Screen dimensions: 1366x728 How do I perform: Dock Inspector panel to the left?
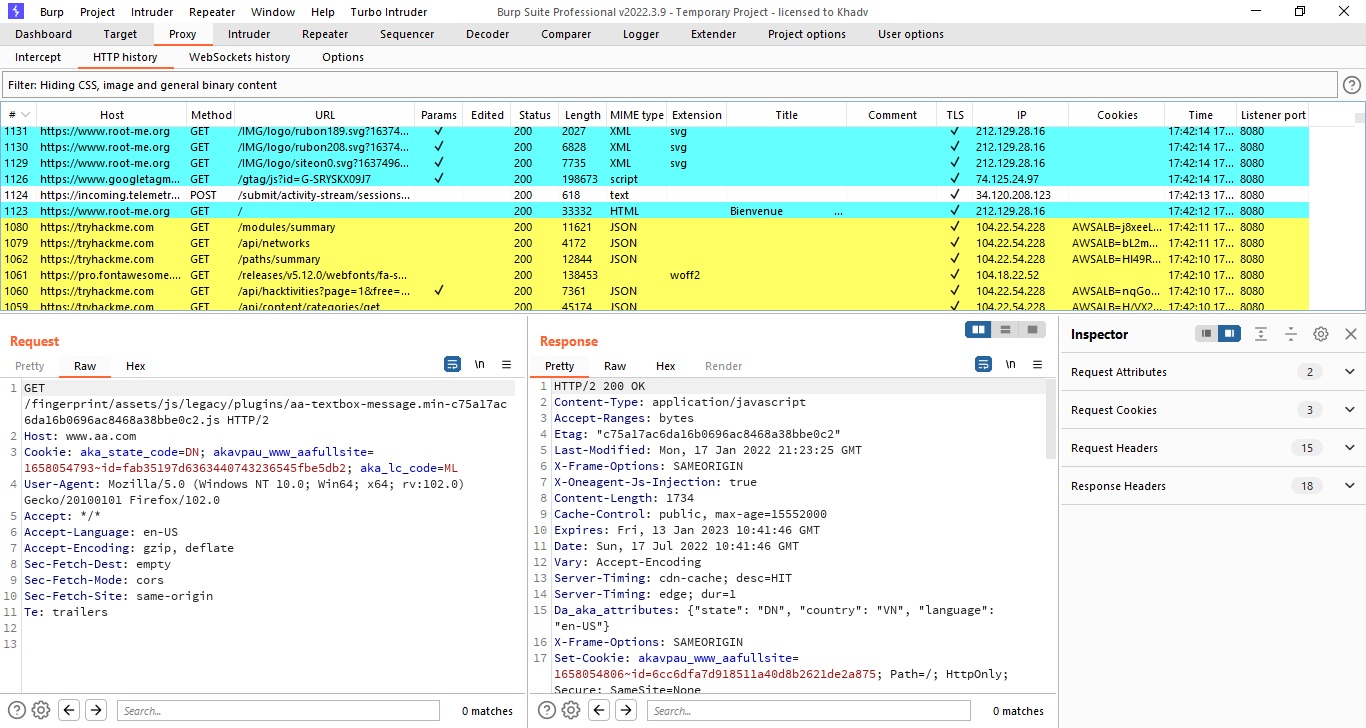pos(1207,334)
